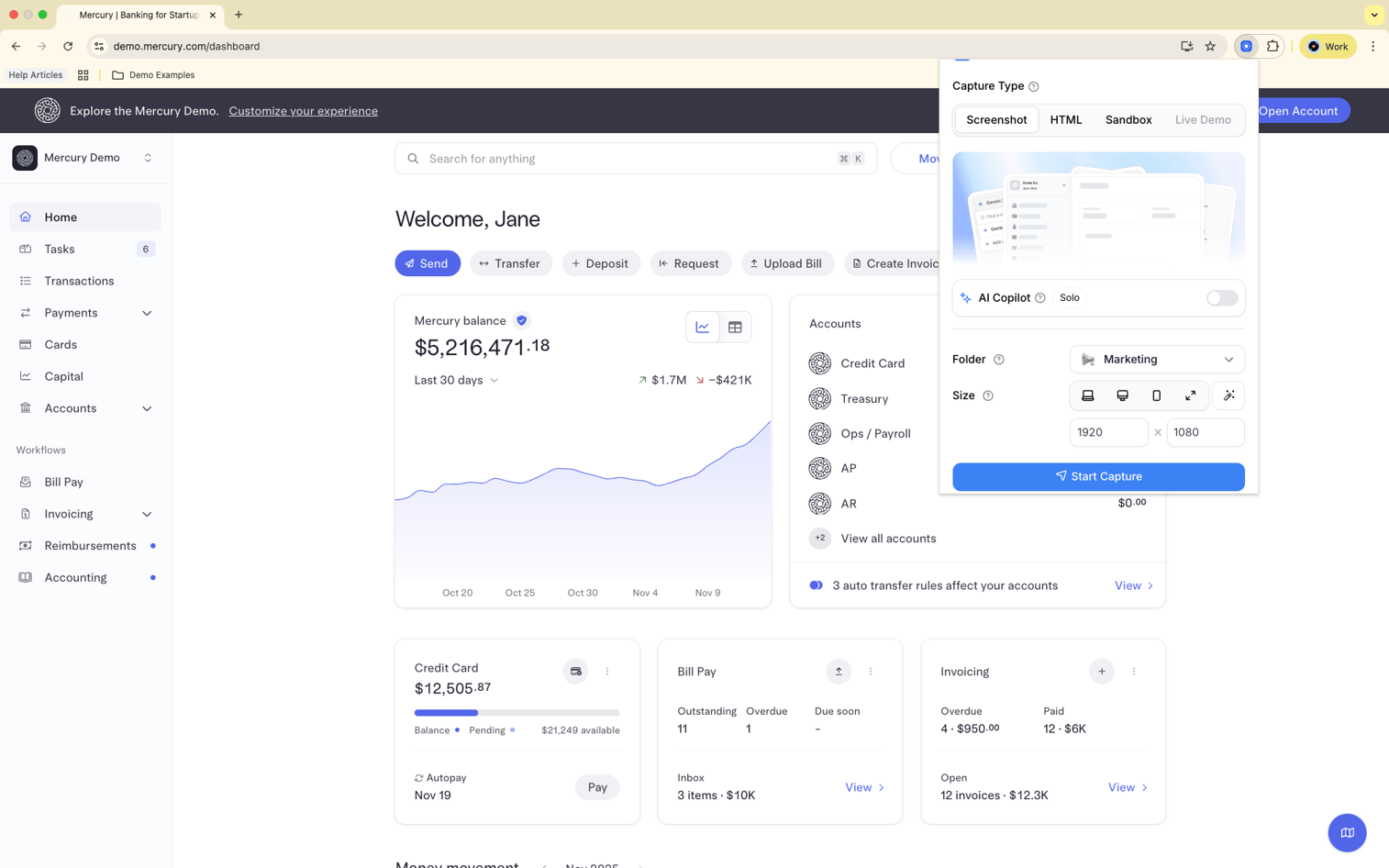Click the magic wand size icon

pos(1228,395)
